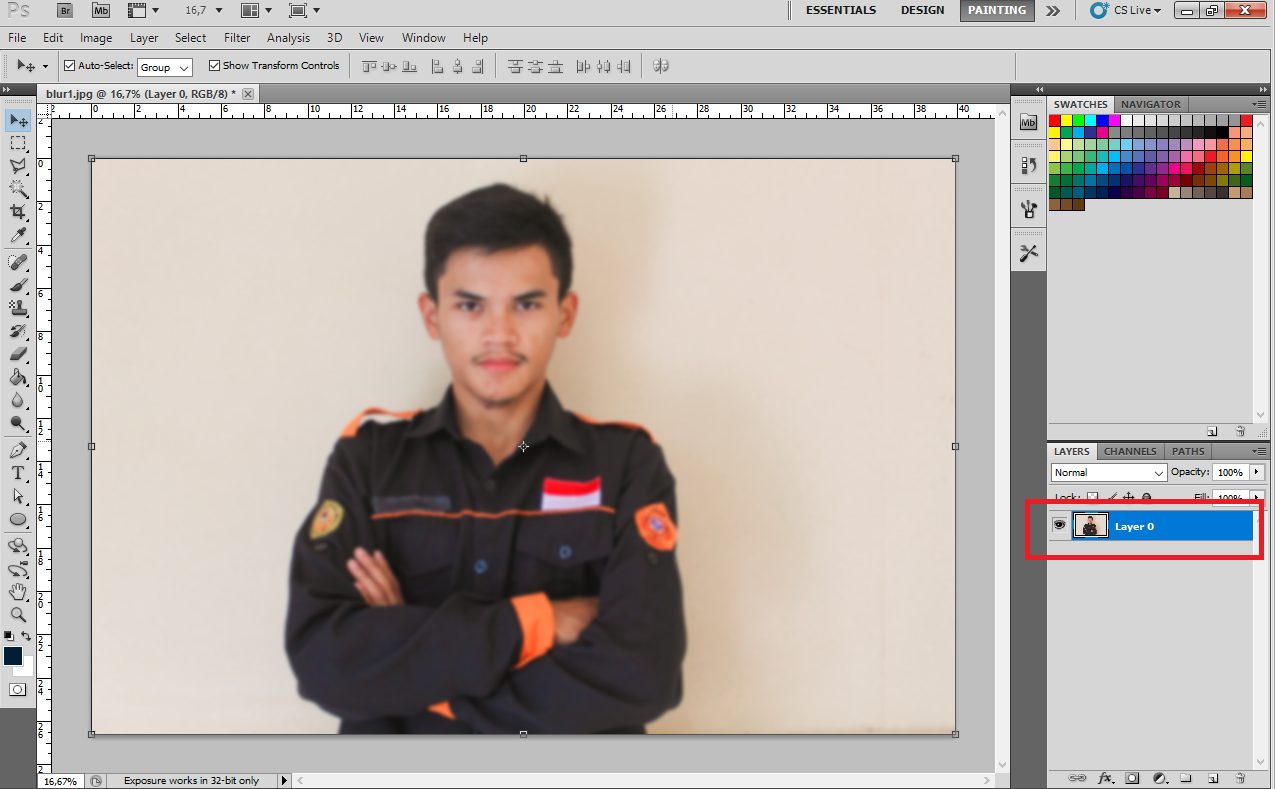The image size is (1275, 789).
Task: Toggle Quick Mask mode
Action: pyautogui.click(x=18, y=689)
